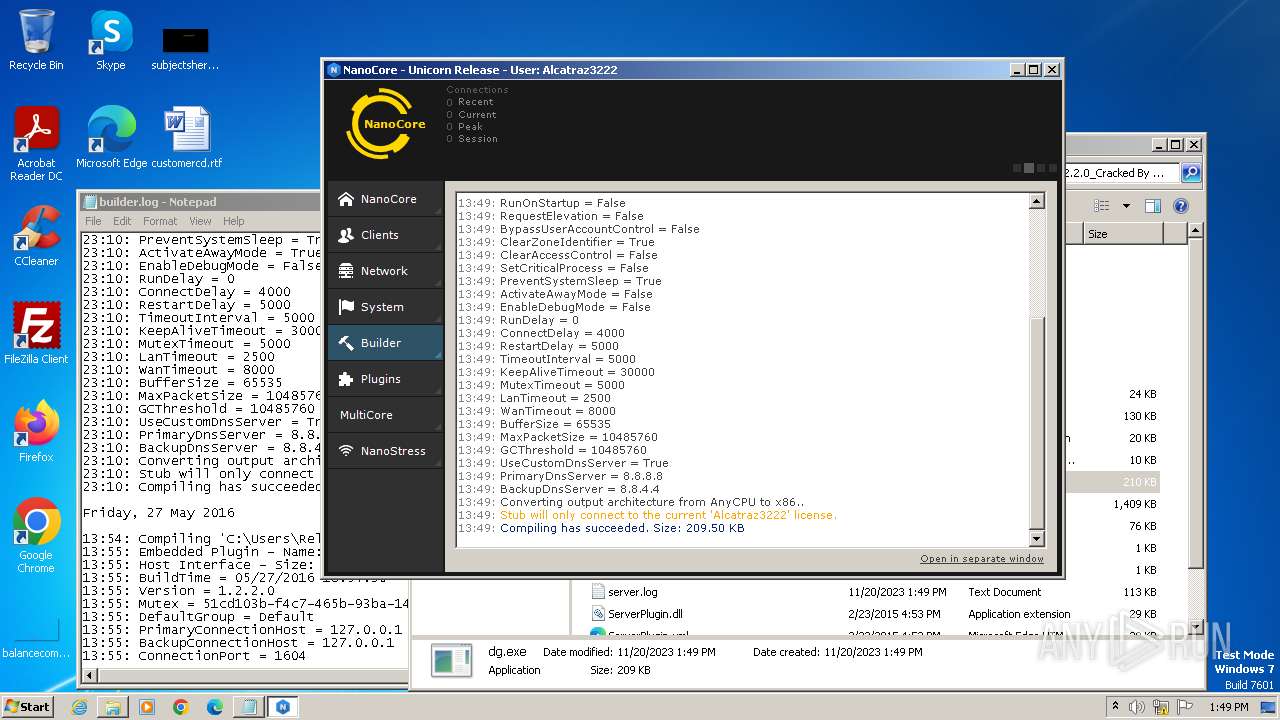Screen dimensions: 1280x720
Task: Click the Start button
Action: pyautogui.click(x=27, y=706)
